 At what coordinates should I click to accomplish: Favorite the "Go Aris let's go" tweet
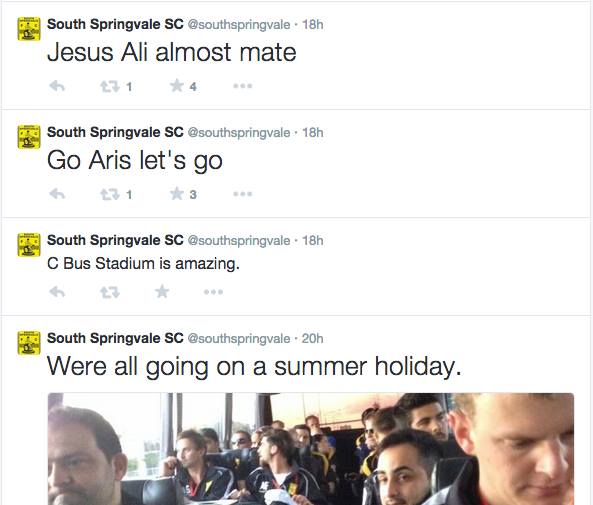(177, 193)
